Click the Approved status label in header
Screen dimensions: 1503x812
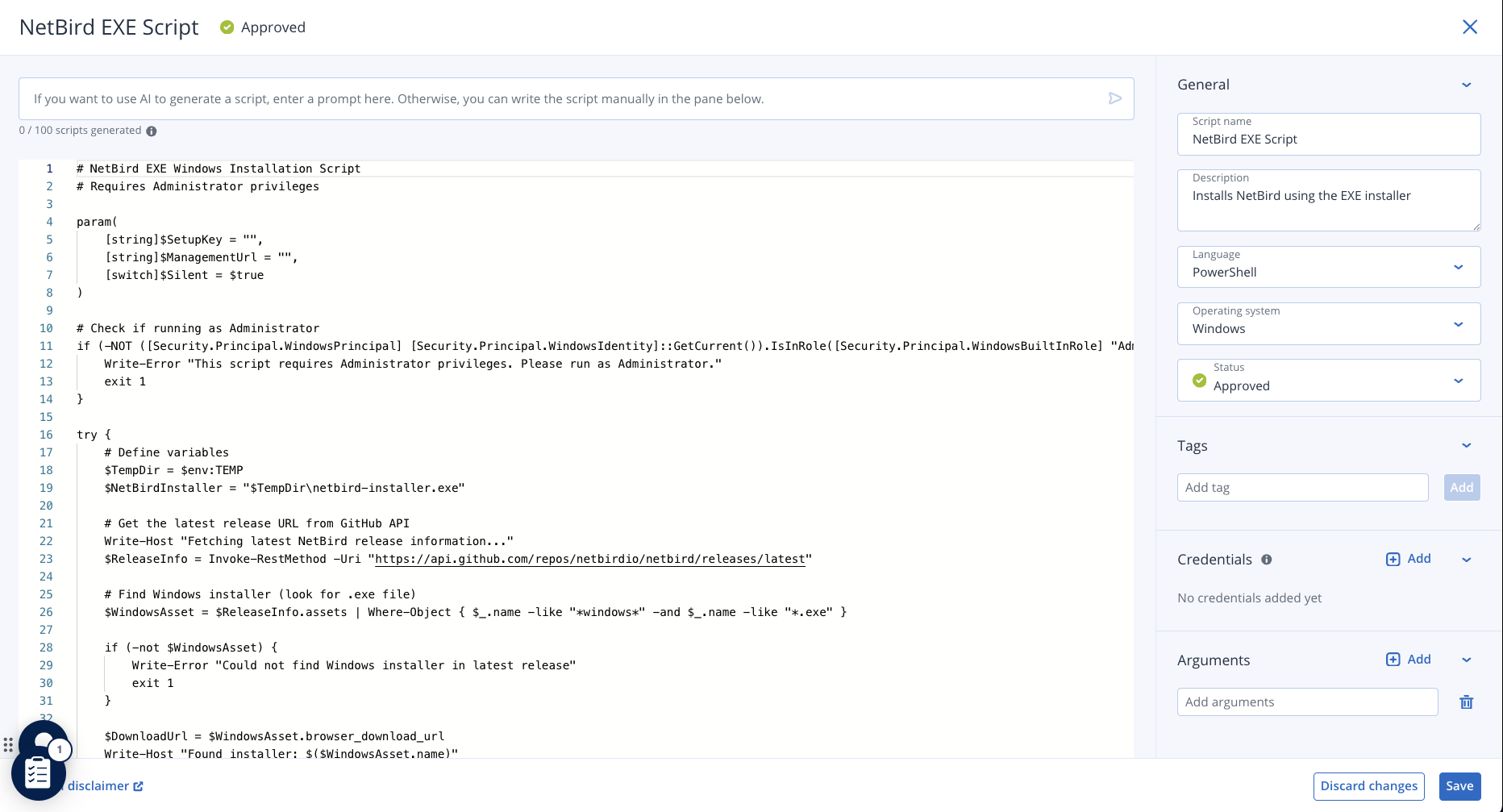click(273, 27)
